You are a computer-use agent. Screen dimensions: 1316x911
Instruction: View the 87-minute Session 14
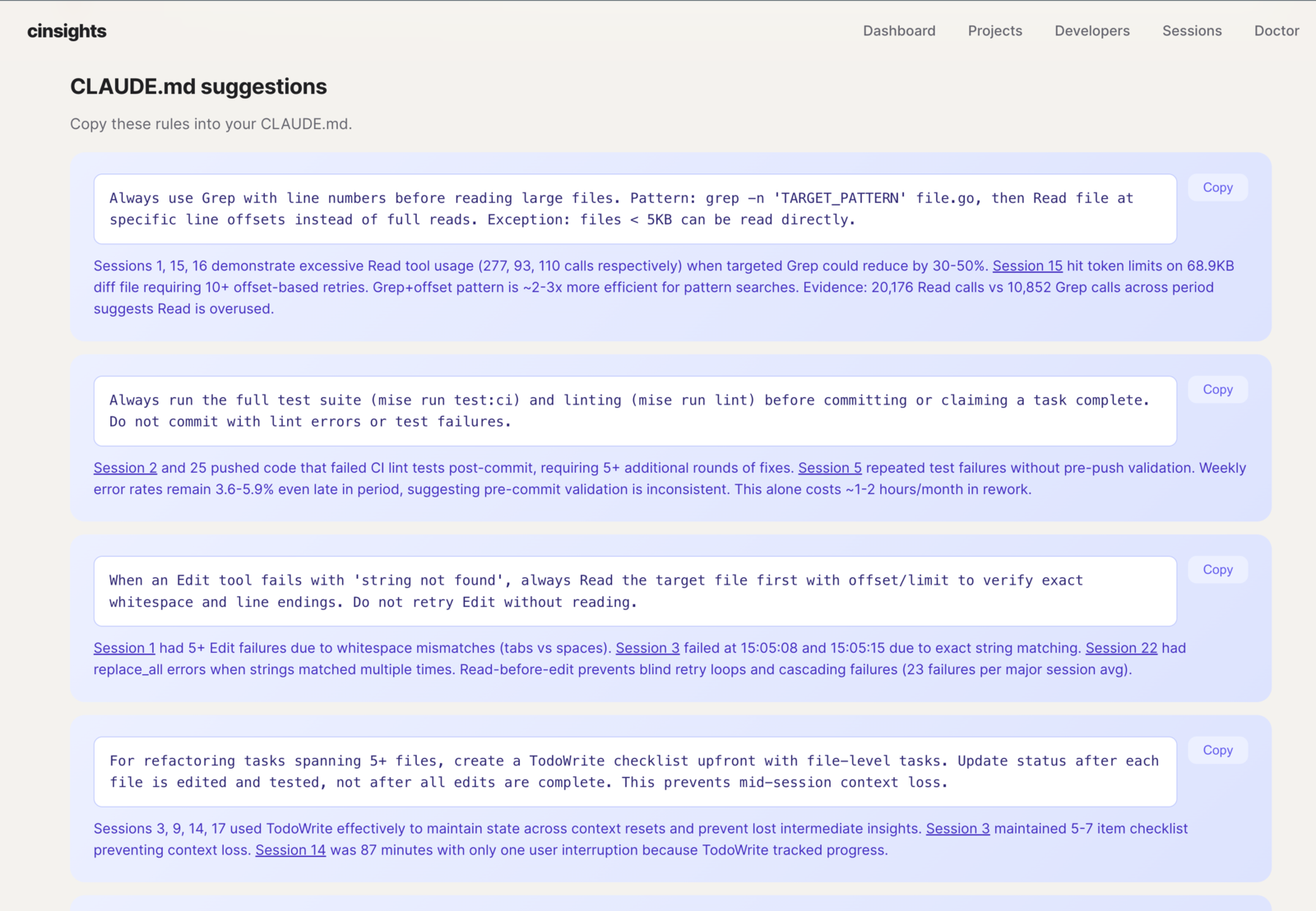[290, 849]
